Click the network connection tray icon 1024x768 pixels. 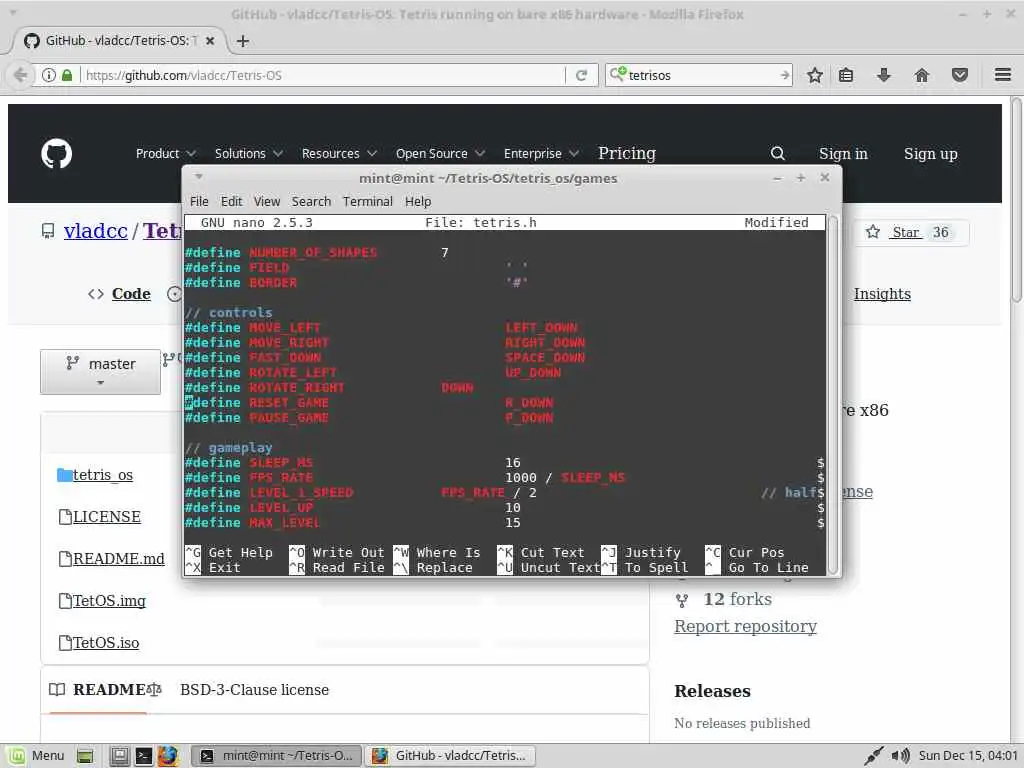pyautogui.click(x=873, y=756)
